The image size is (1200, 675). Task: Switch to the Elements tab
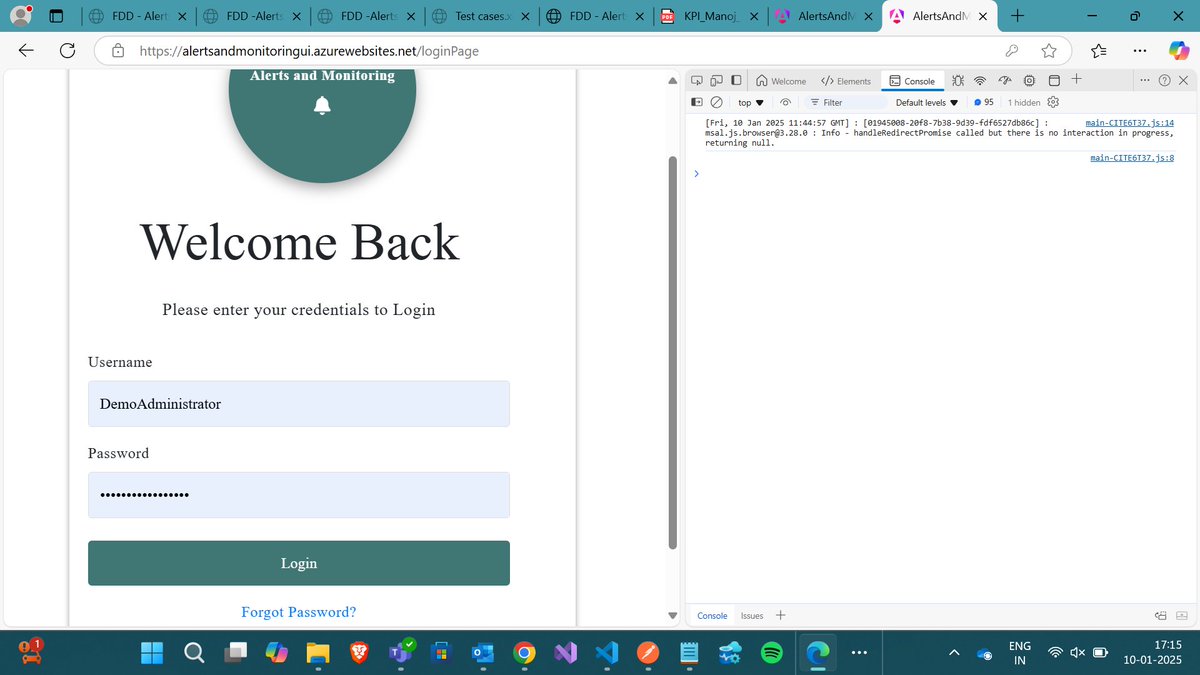[846, 81]
